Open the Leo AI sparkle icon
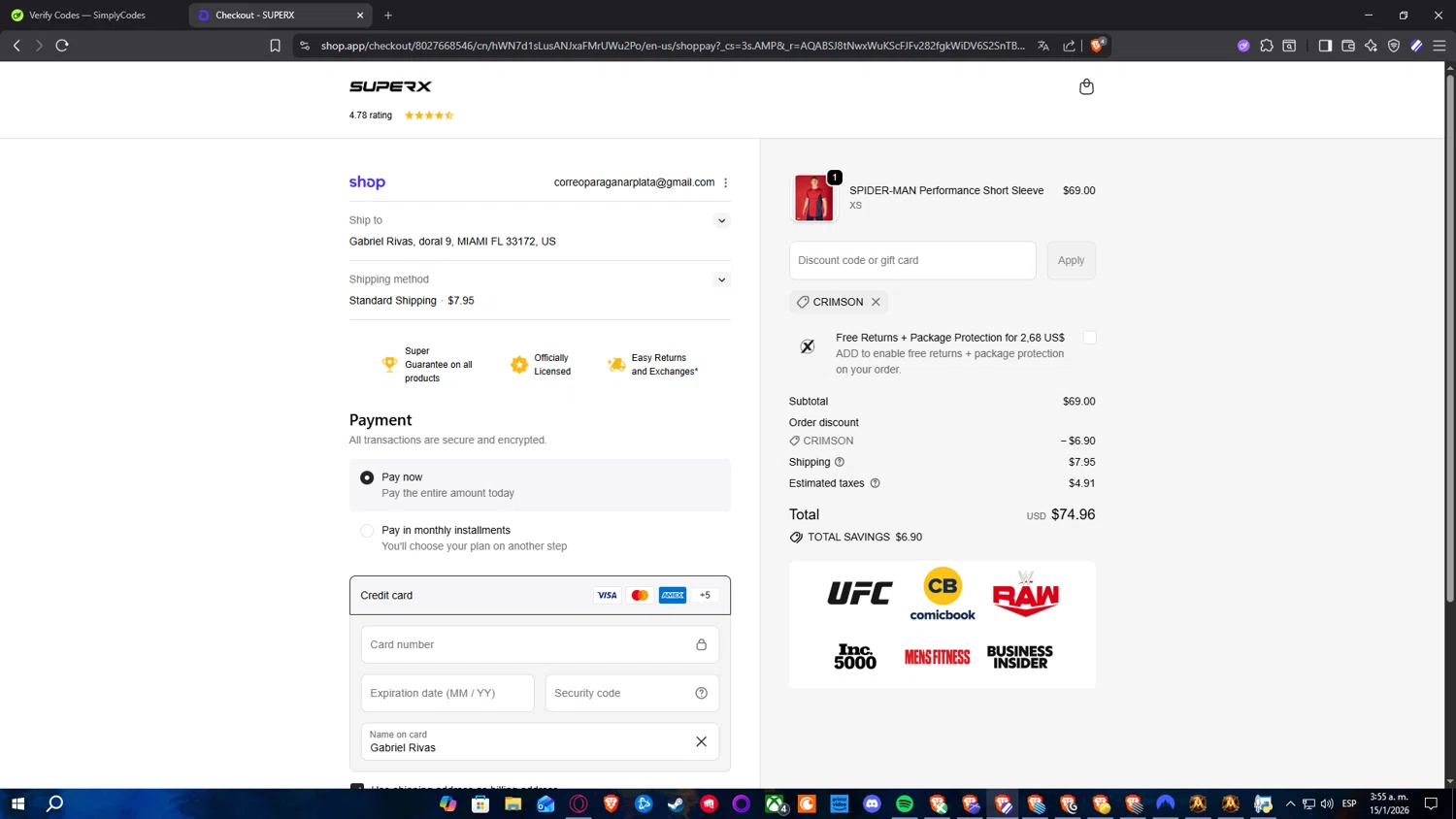The image size is (1456, 819). [1371, 45]
